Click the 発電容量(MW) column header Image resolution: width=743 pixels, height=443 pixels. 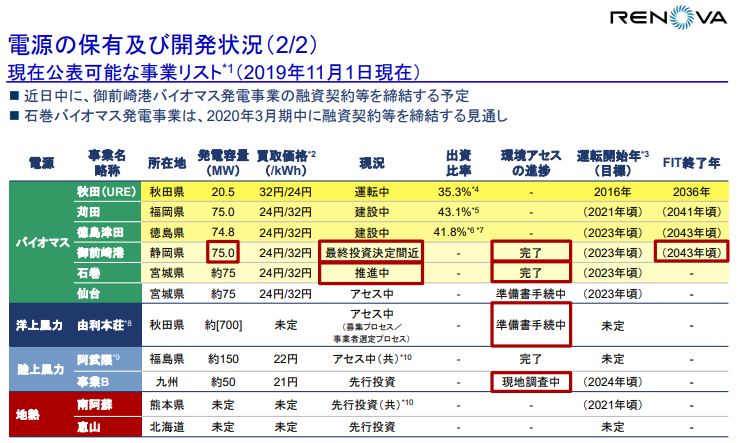pos(223,163)
